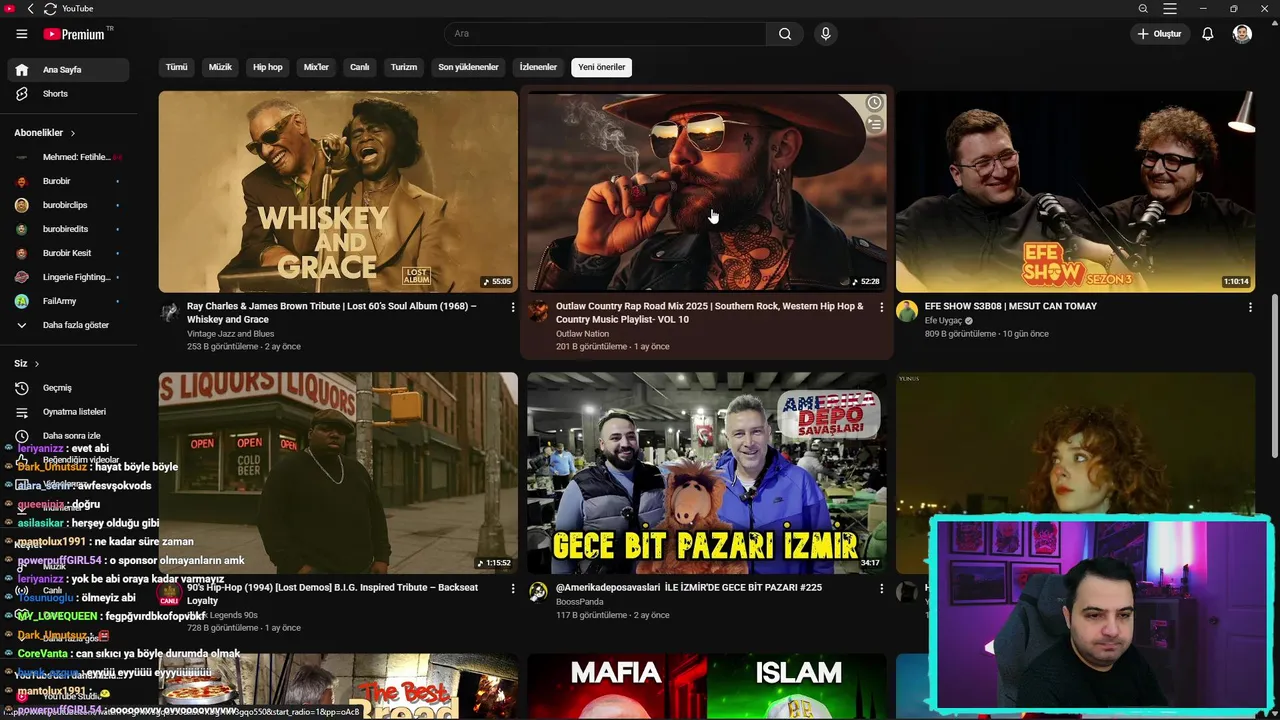Open the Whiskey and Grace video thumbnail
This screenshot has width=1280, height=720.
pos(338,192)
